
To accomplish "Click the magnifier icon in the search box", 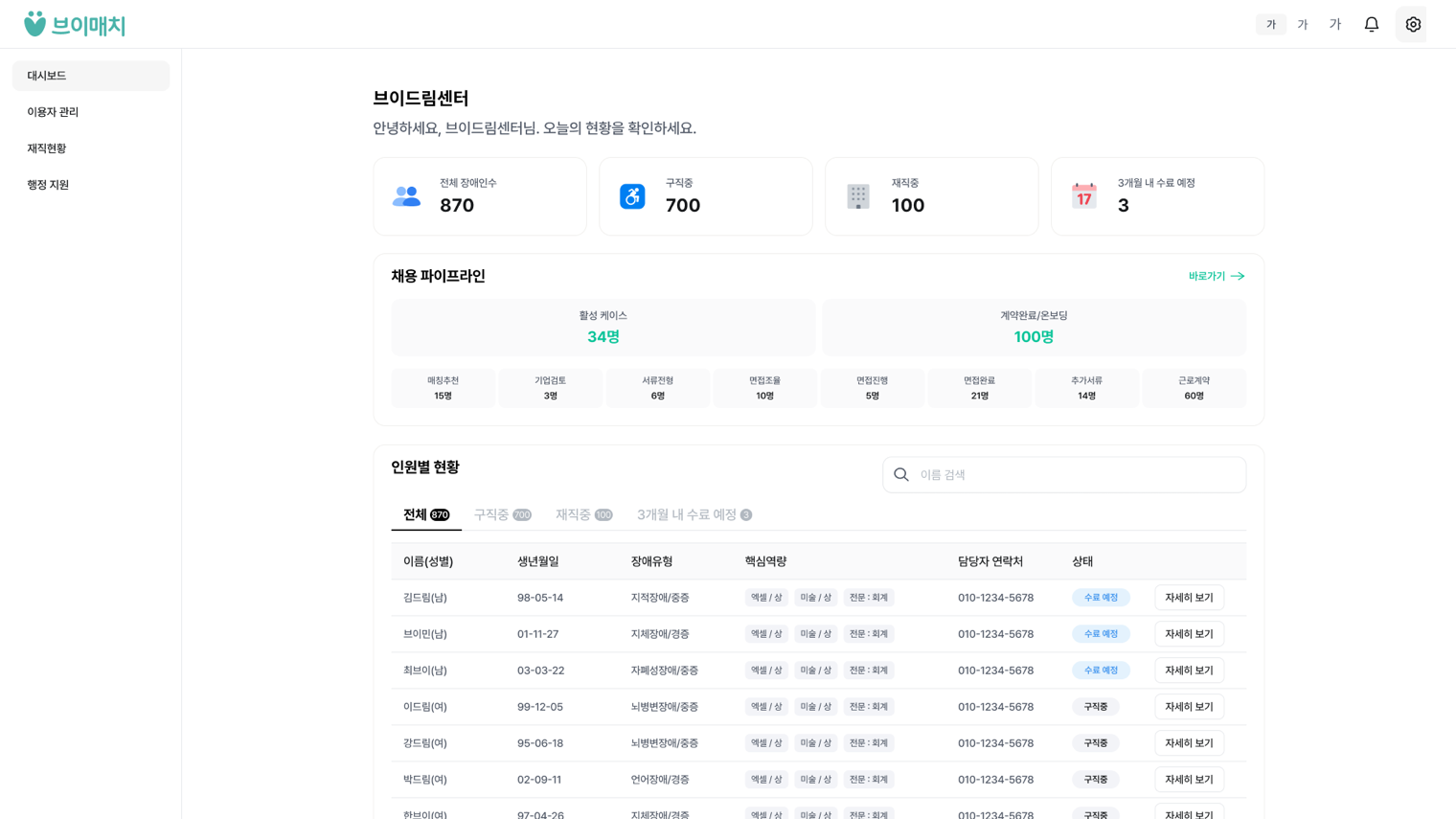I will click(901, 474).
